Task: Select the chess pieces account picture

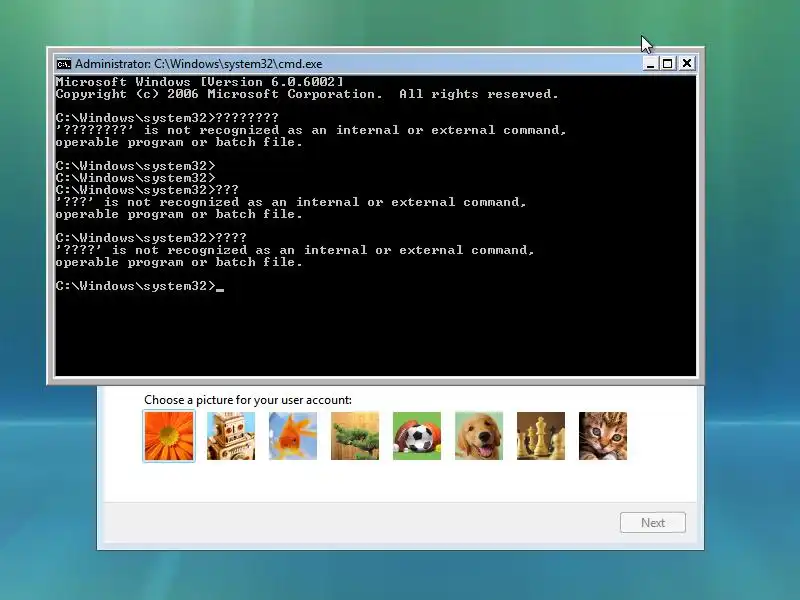Action: [x=541, y=436]
